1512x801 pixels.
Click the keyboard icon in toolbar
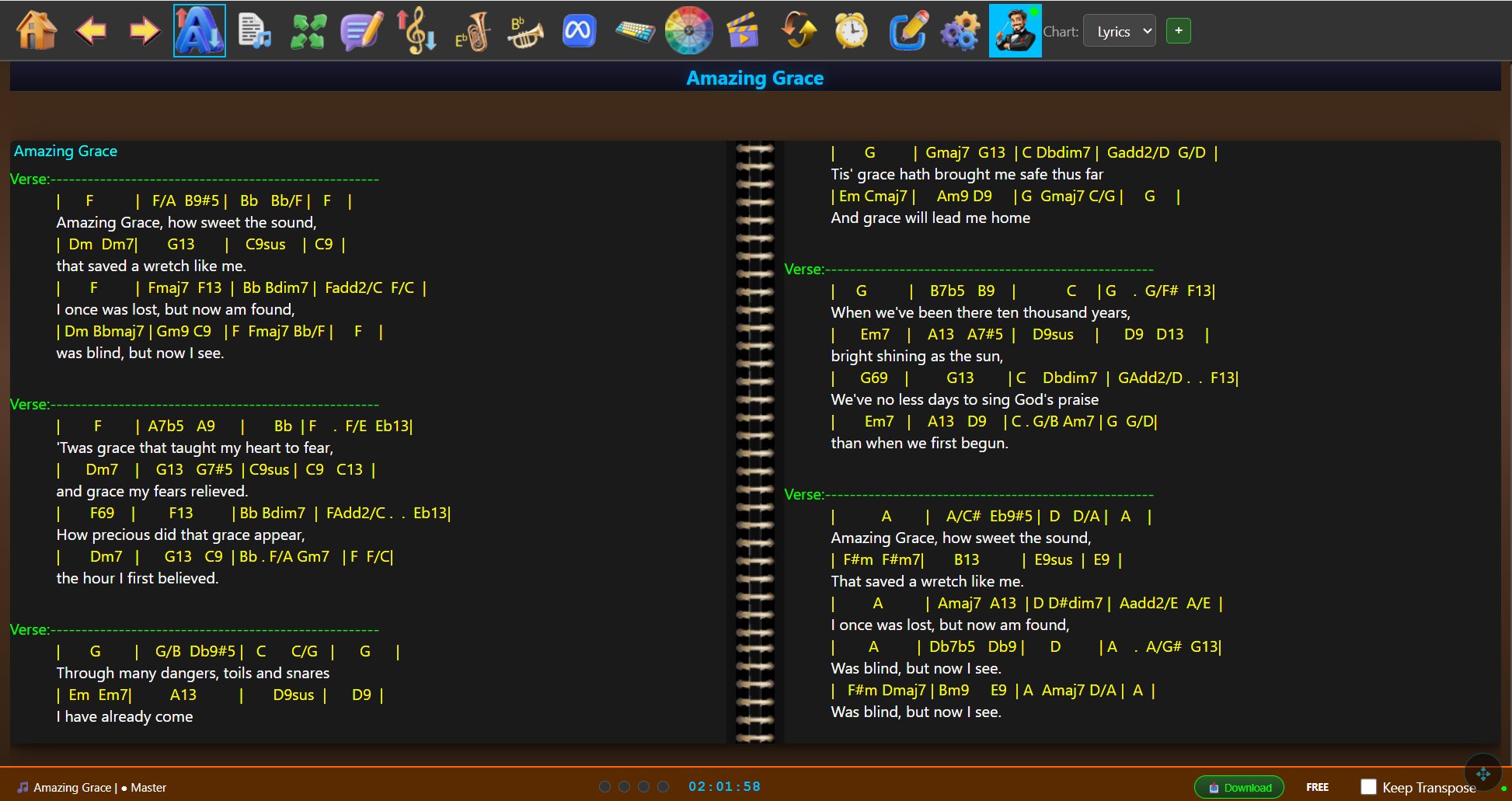click(635, 31)
